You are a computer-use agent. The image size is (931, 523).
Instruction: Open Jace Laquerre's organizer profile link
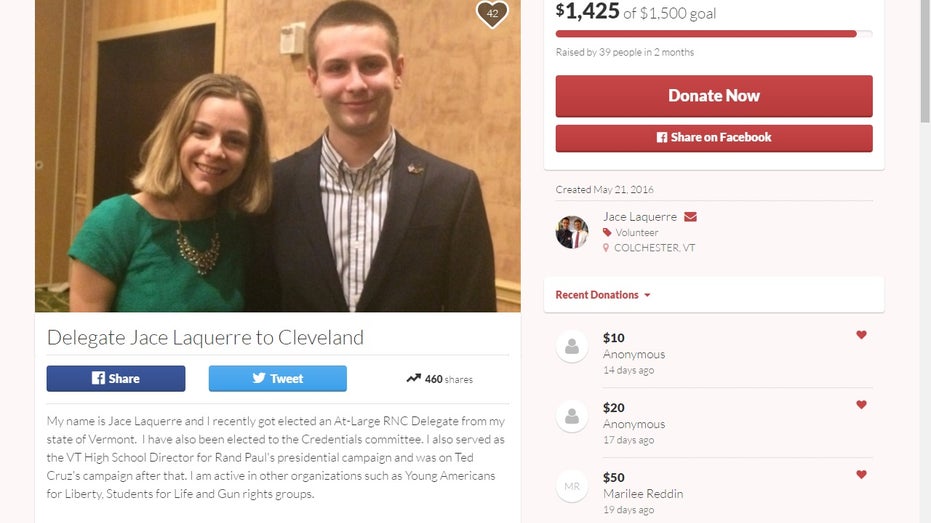tap(639, 217)
